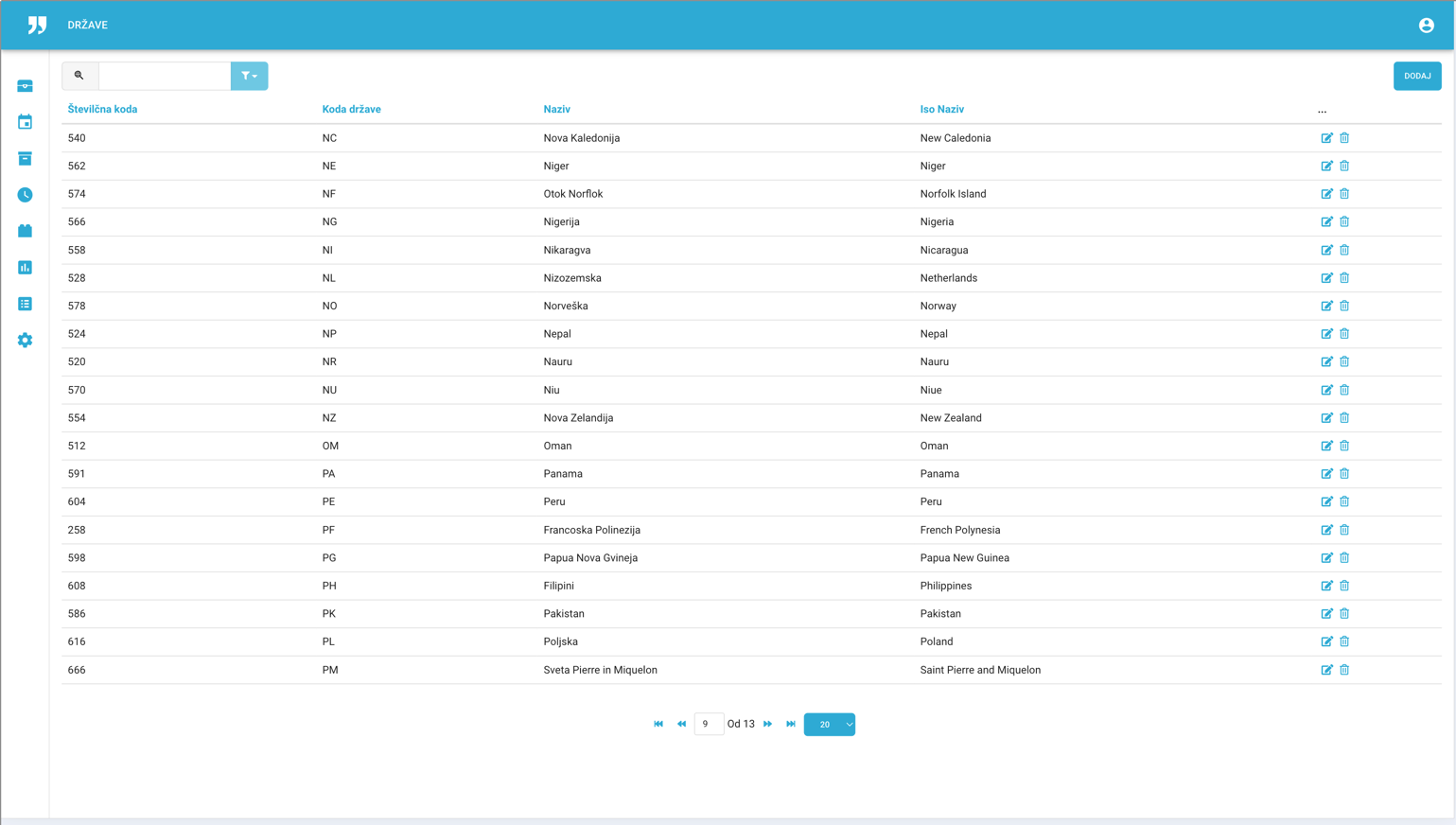Viewport: 1456px width, 825px height.
Task: Sort by Iso Naziv column header
Action: pos(941,110)
